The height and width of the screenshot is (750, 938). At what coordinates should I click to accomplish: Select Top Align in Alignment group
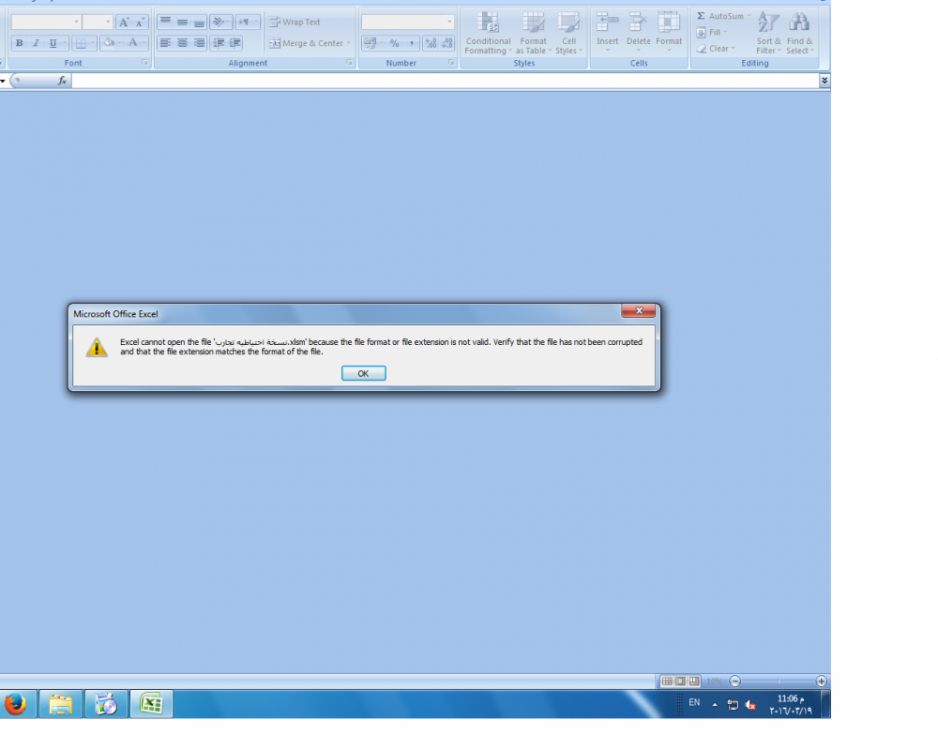[x=165, y=22]
